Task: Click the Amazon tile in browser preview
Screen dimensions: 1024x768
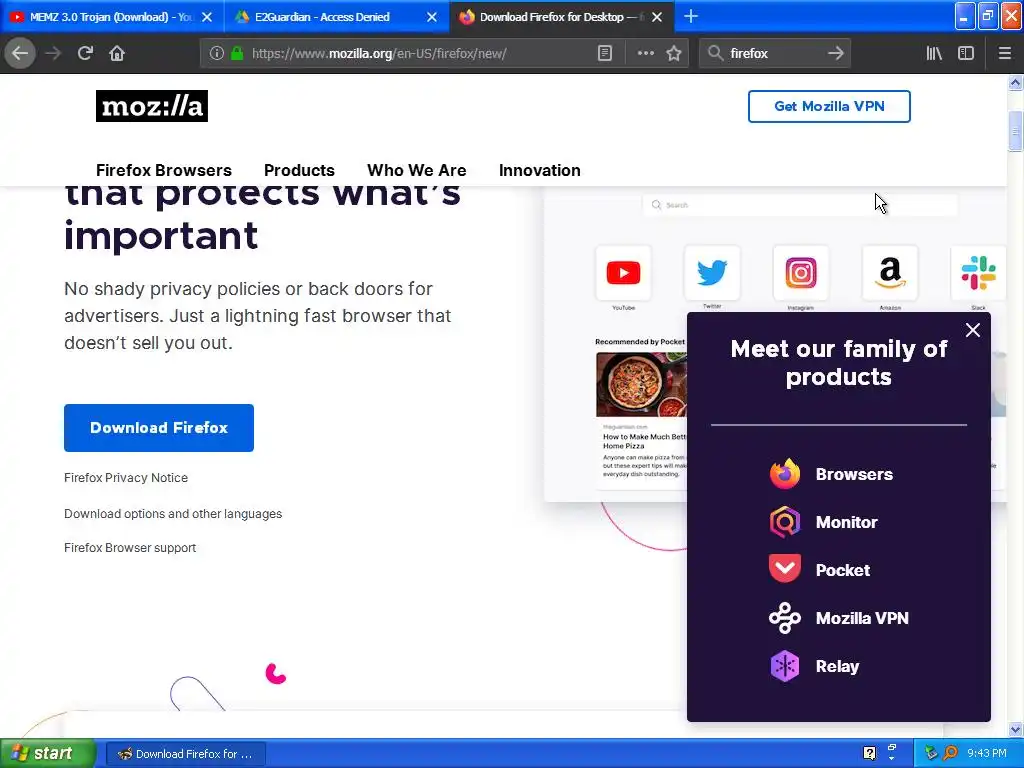Action: pos(890,272)
